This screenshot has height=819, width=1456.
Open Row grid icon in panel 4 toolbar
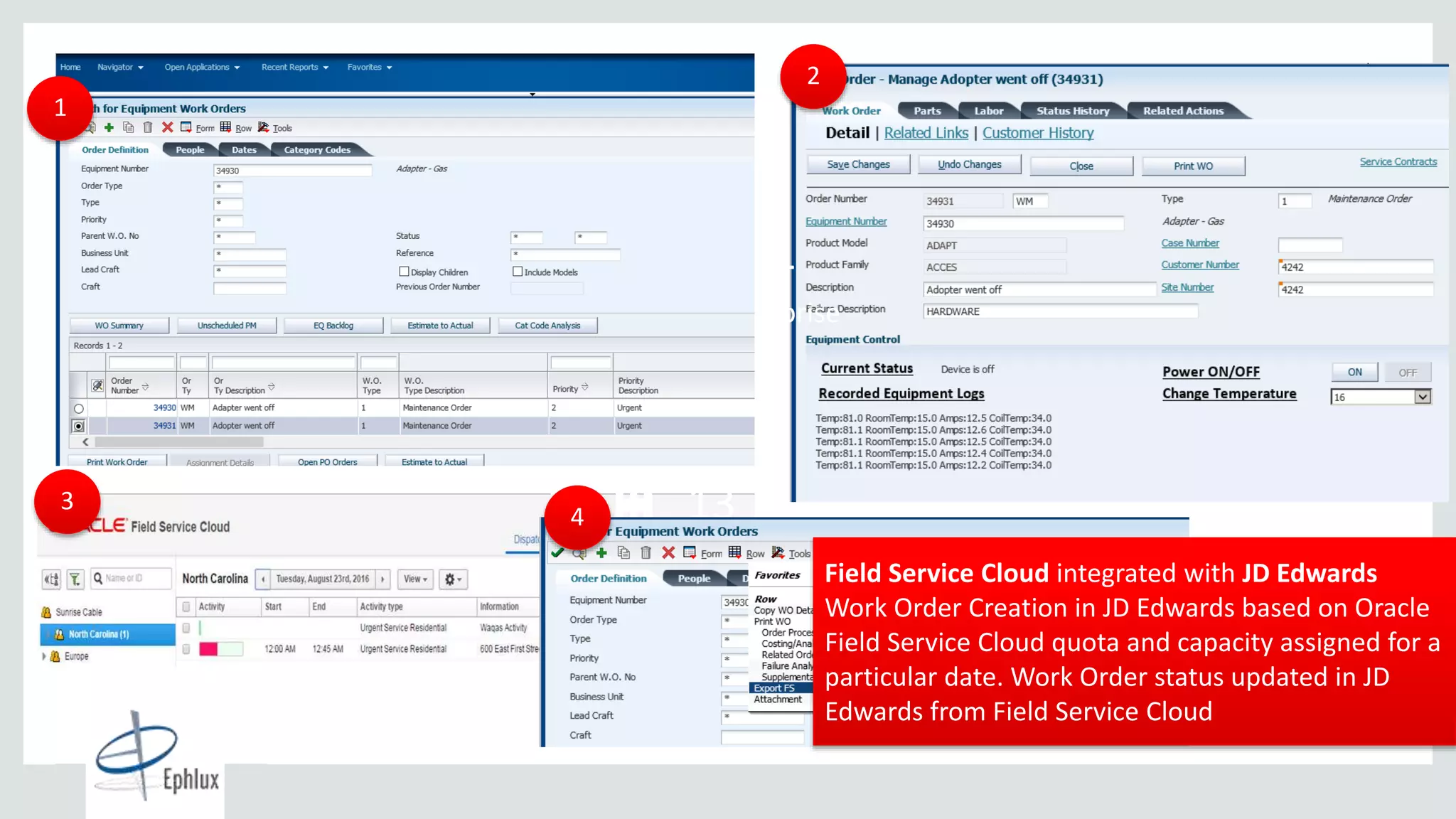[734, 552]
